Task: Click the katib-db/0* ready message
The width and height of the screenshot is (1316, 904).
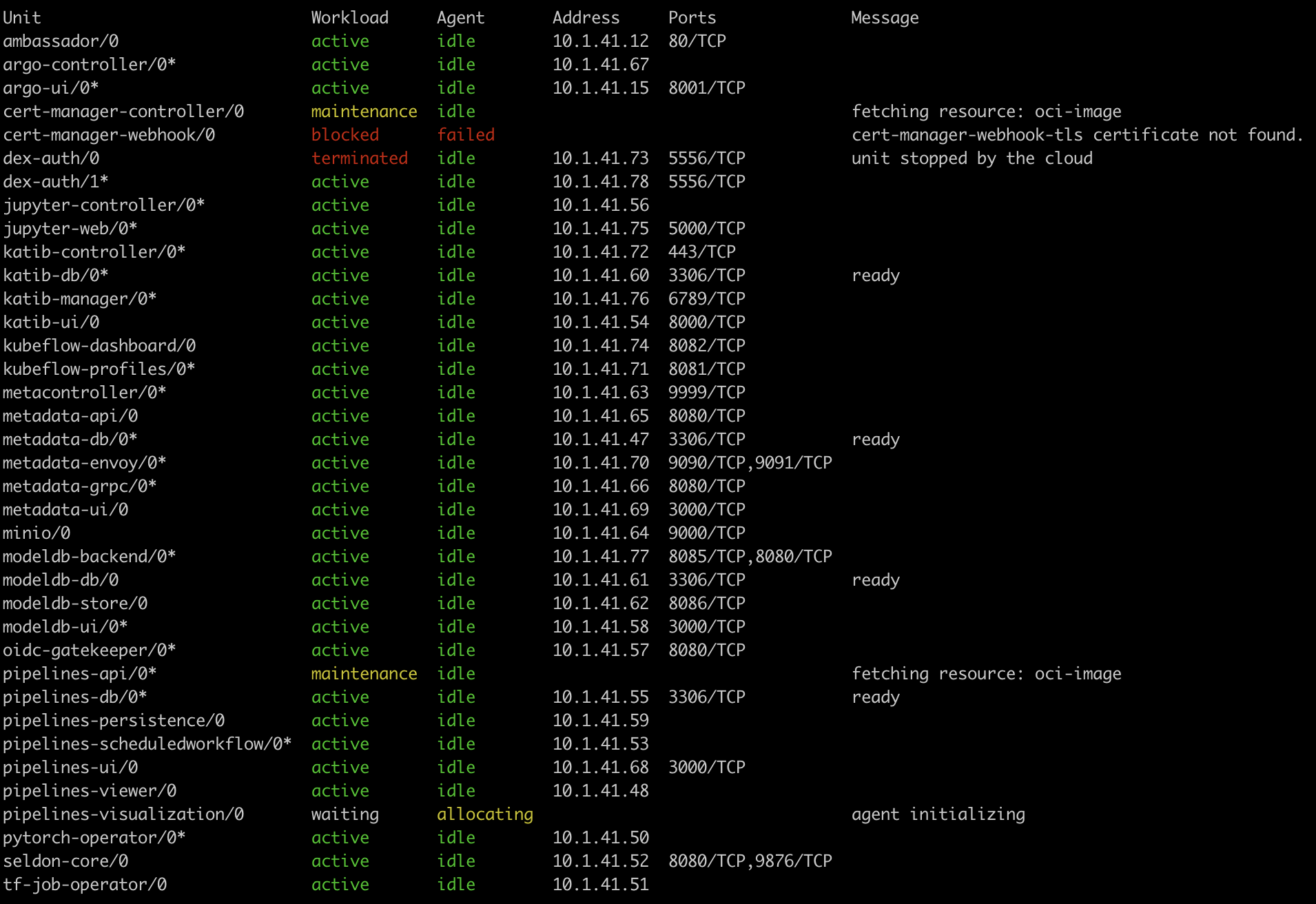Action: (x=876, y=275)
